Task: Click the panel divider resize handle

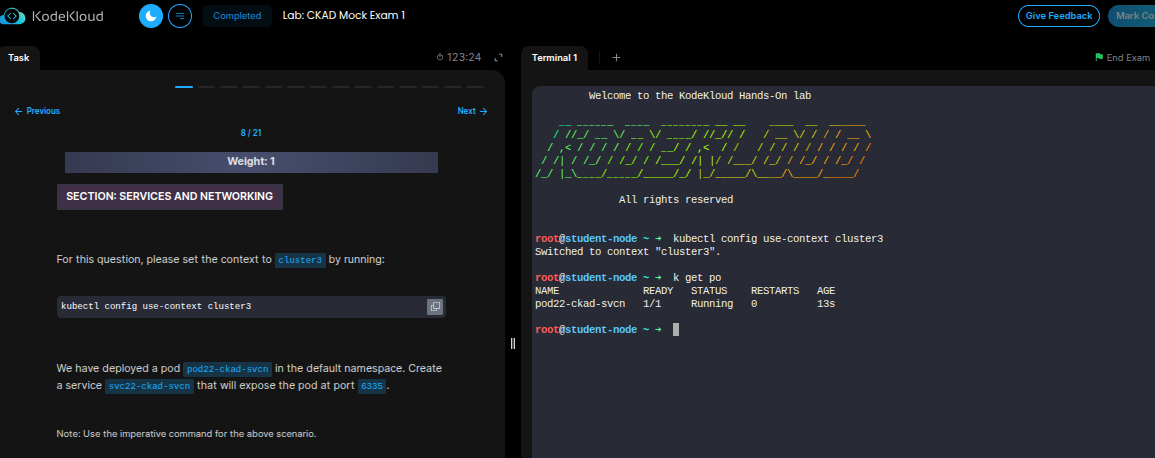Action: tap(513, 343)
